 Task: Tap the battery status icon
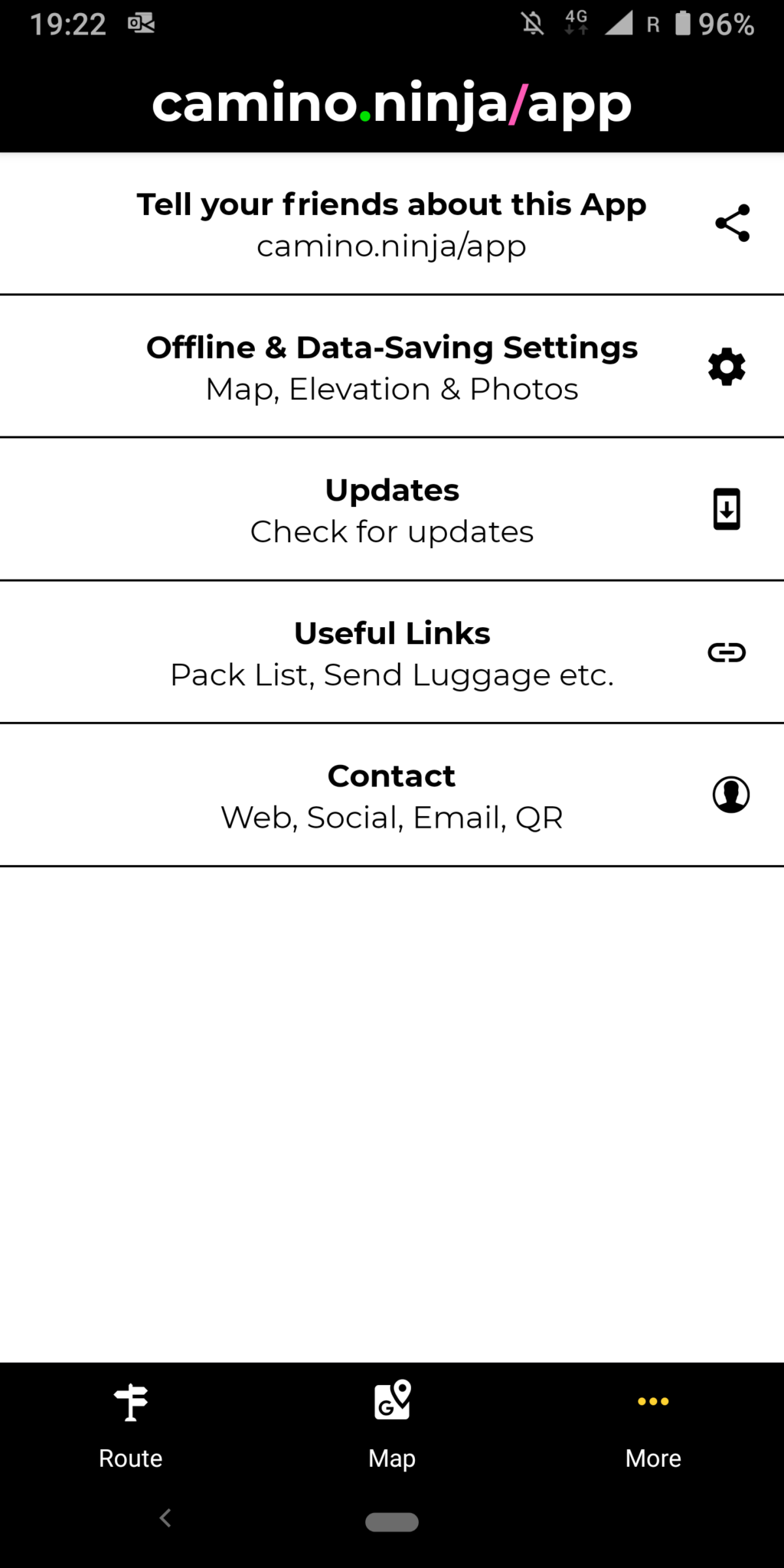(x=683, y=23)
